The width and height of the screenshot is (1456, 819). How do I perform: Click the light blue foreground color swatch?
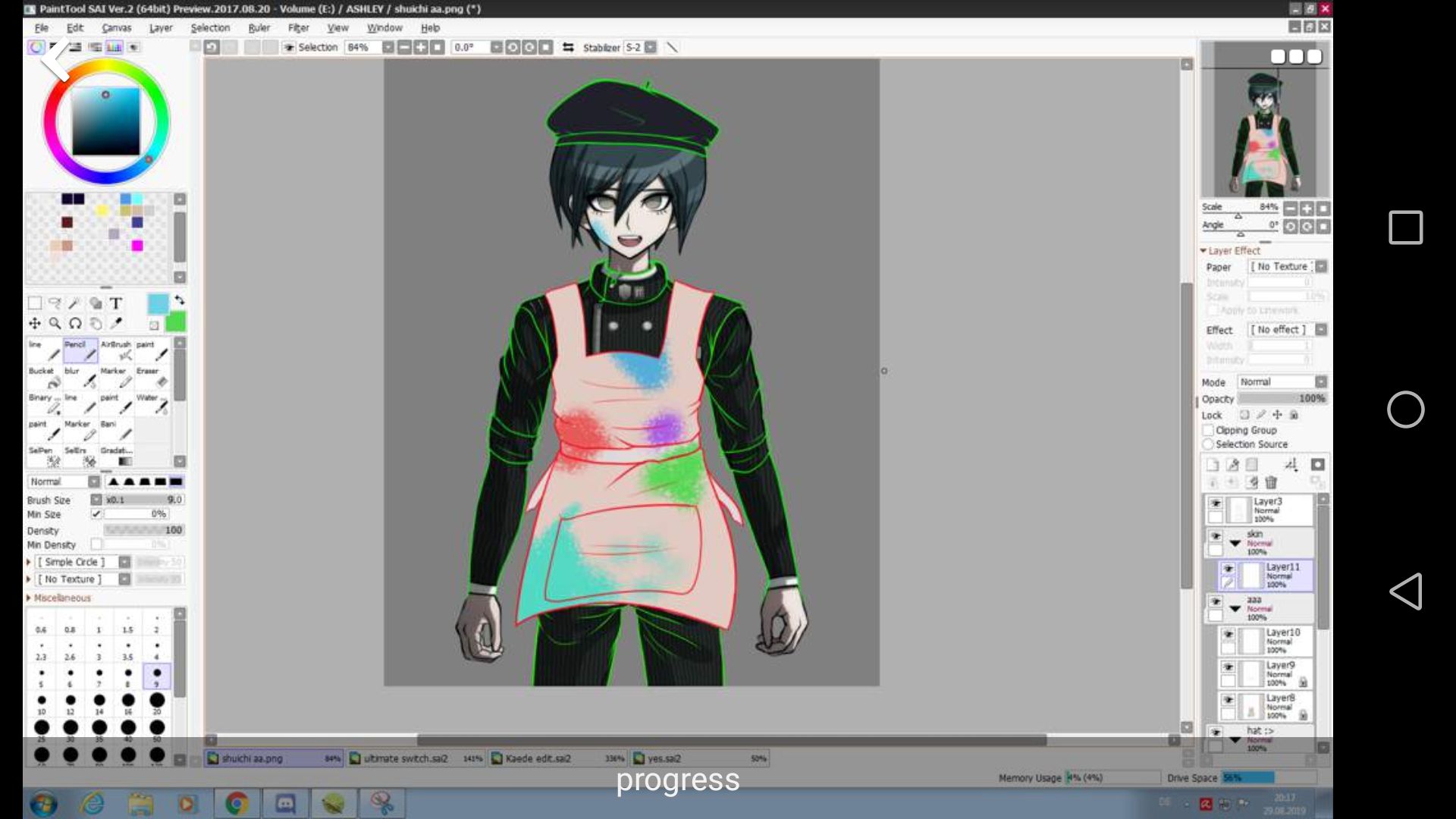(158, 304)
